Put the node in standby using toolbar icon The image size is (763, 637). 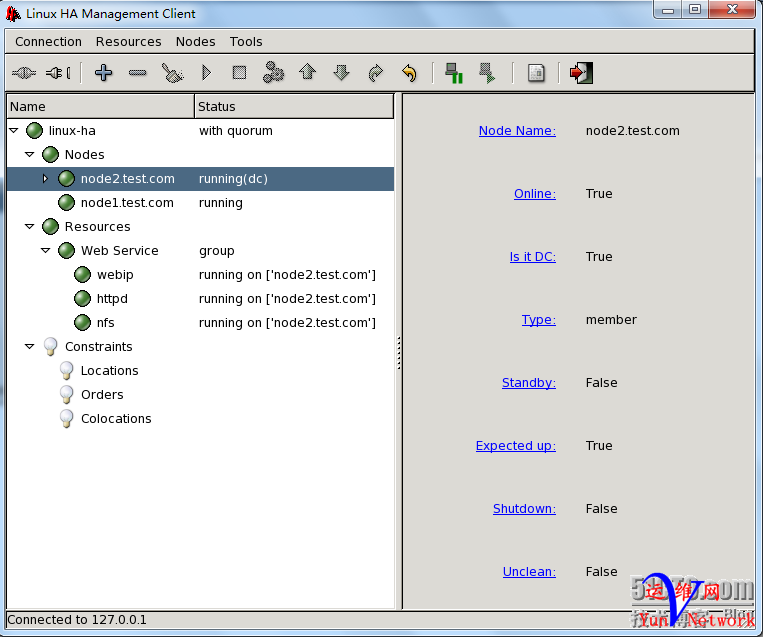(x=454, y=73)
